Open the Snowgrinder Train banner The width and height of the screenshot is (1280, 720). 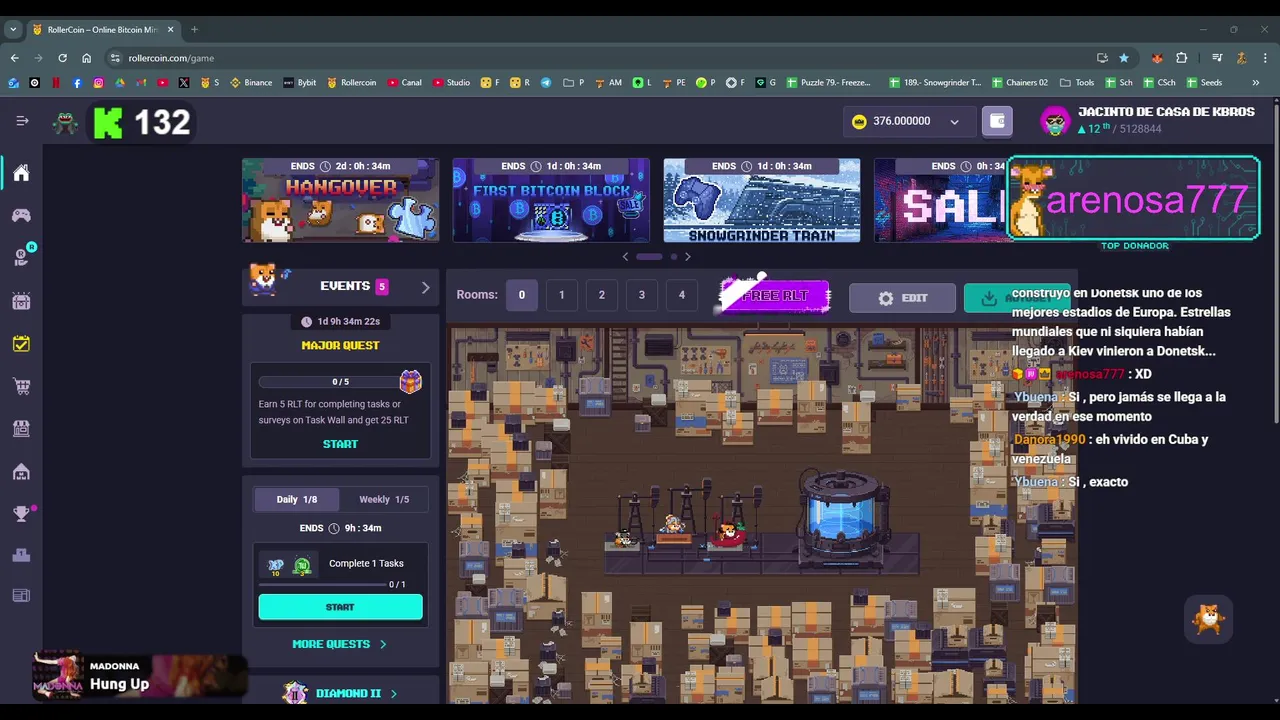coord(762,200)
